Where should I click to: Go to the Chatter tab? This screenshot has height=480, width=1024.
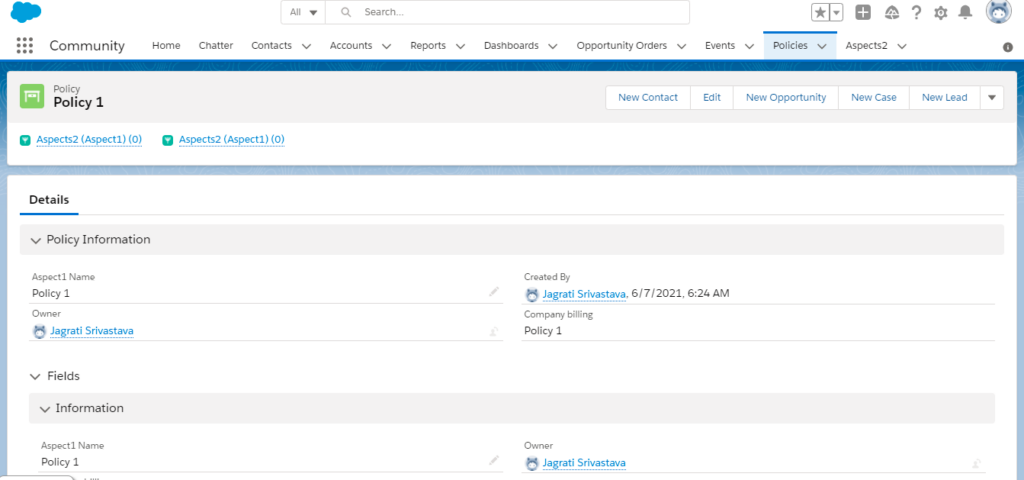click(216, 46)
